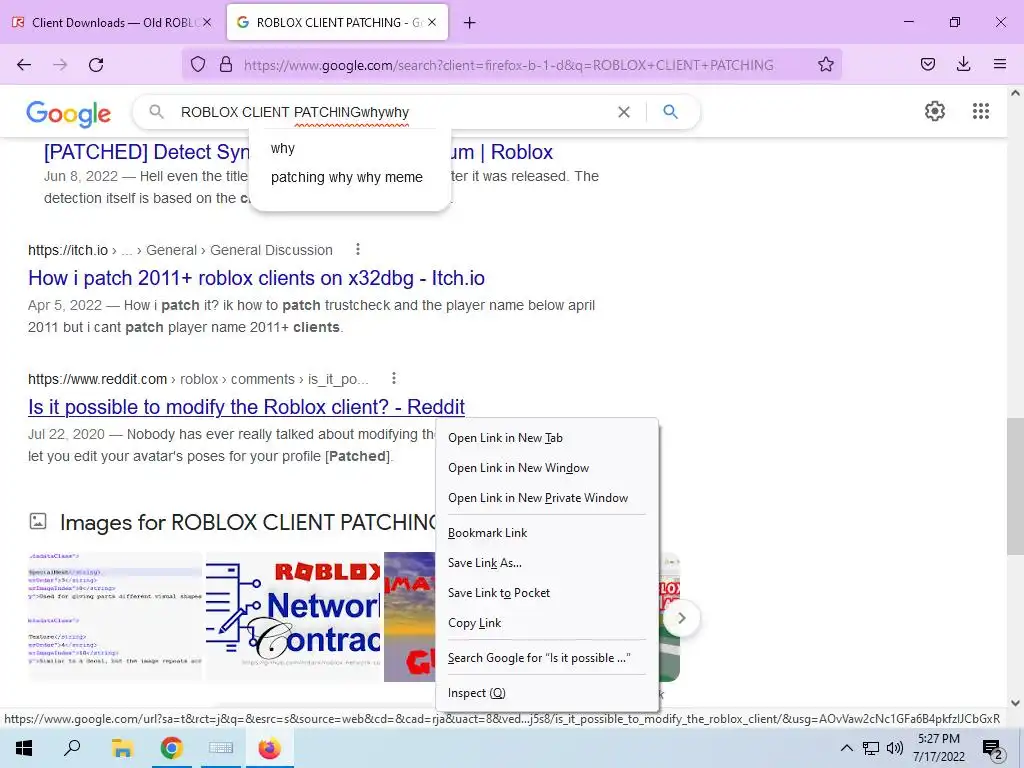Open the XML code screenshot thumbnail

(115, 617)
